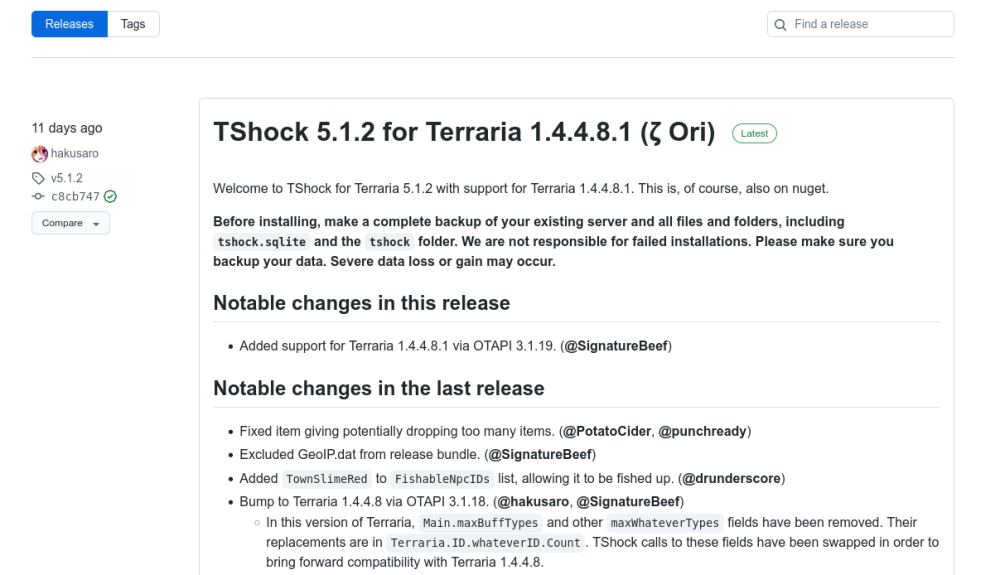Image resolution: width=1000 pixels, height=575 pixels.
Task: Open the v5.1.2 tag link
Action: click(66, 178)
